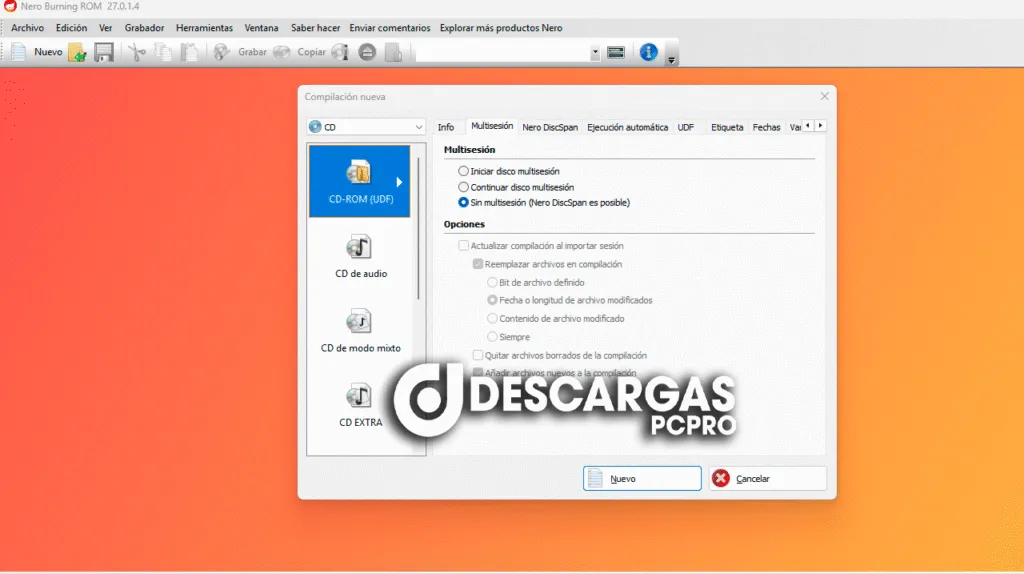Select the CD-ROM (UDF) compilation type
Screen dimensions: 1024x574
[x=359, y=180]
